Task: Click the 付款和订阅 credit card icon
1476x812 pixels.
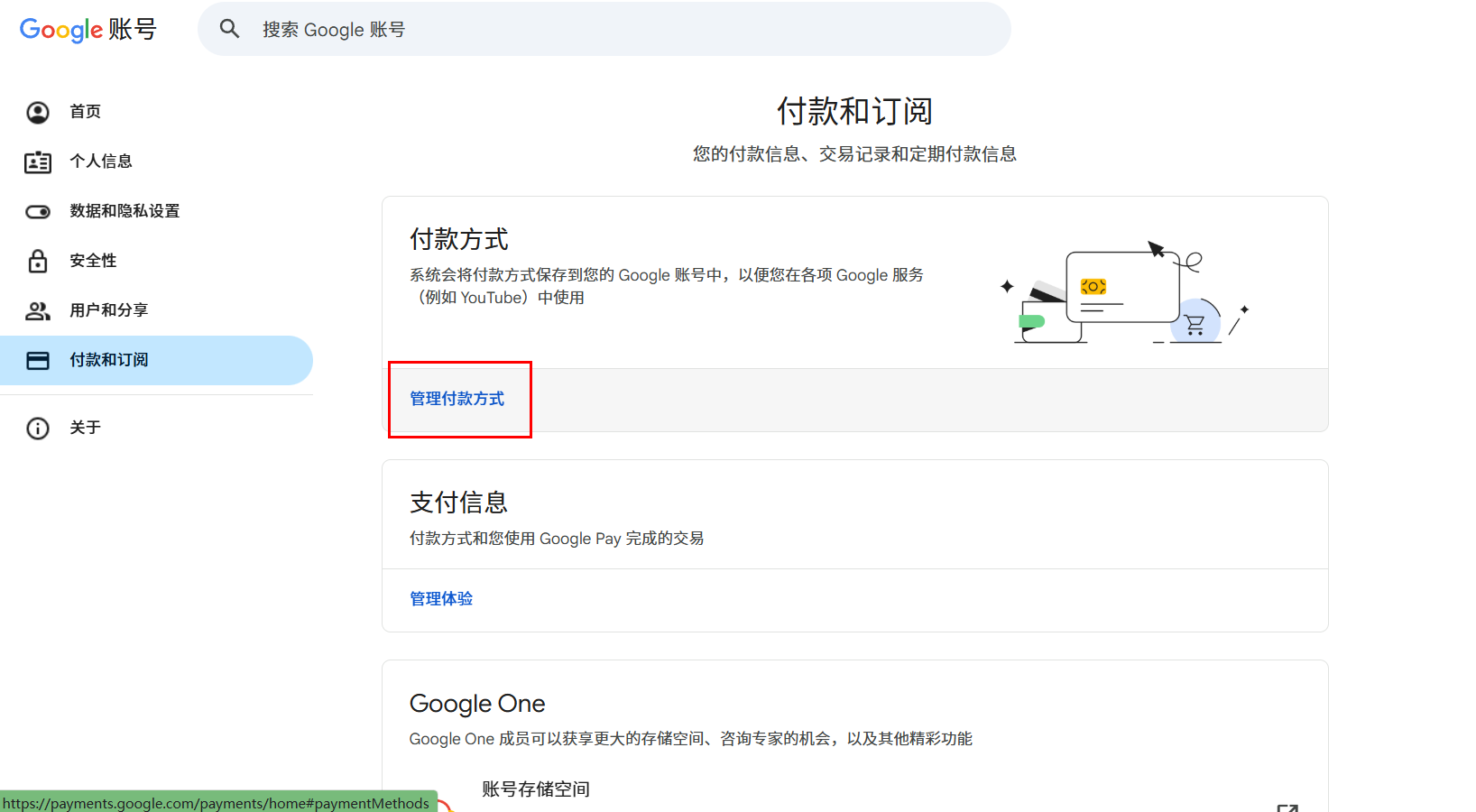Action: (x=38, y=360)
